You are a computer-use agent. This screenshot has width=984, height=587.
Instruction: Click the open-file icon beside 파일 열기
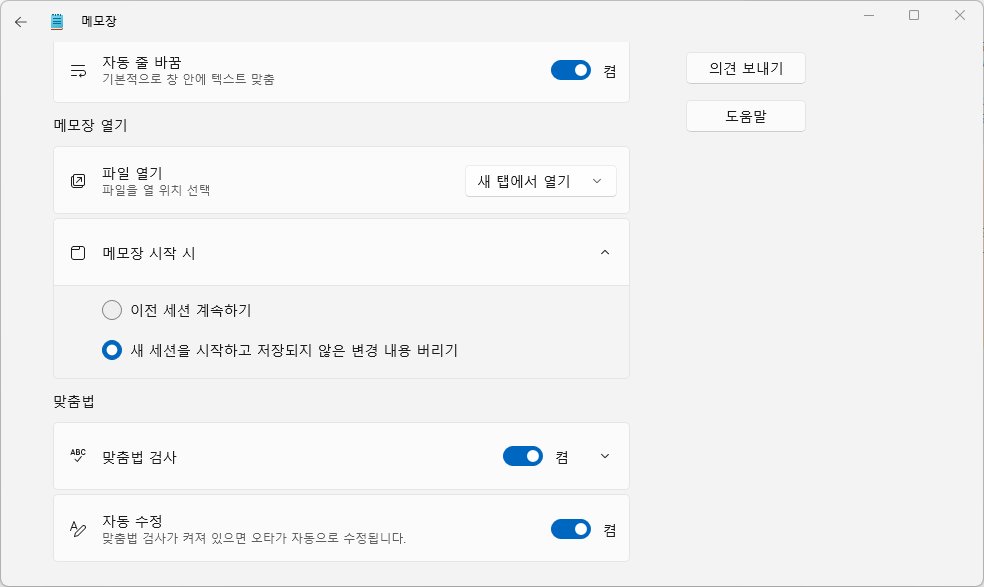78,181
